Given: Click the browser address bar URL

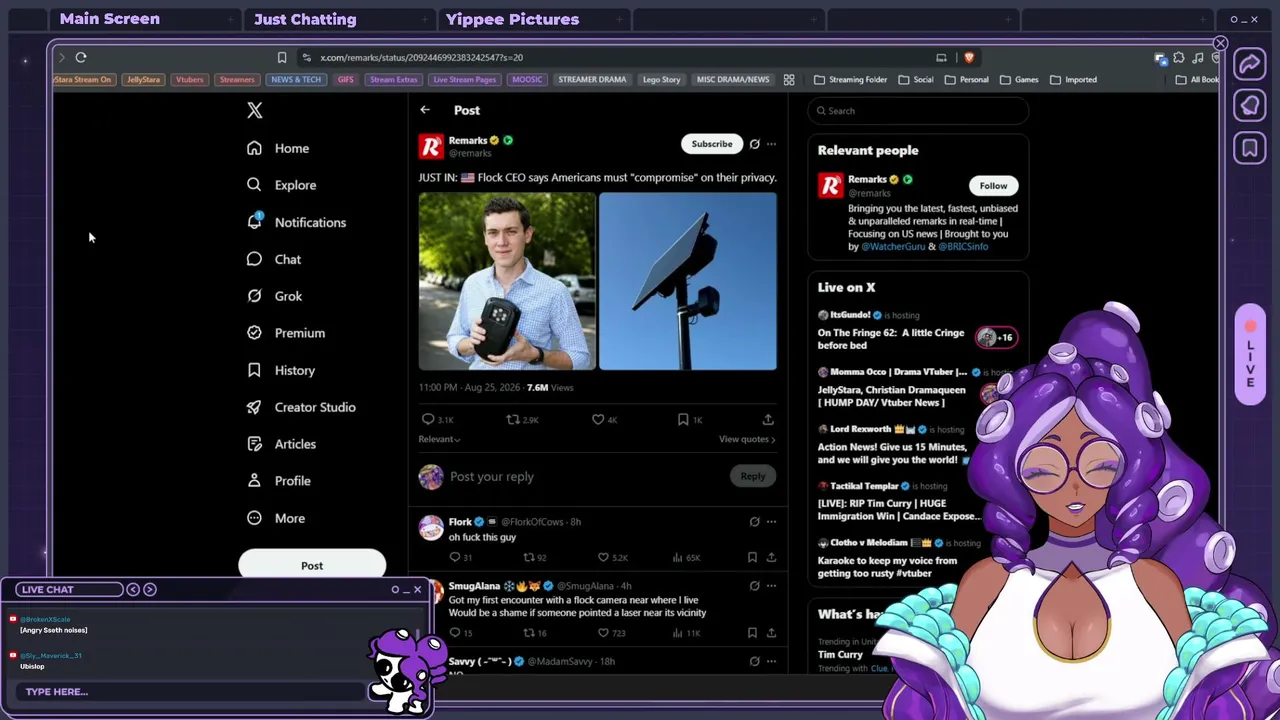Looking at the screenshot, I should [421, 58].
